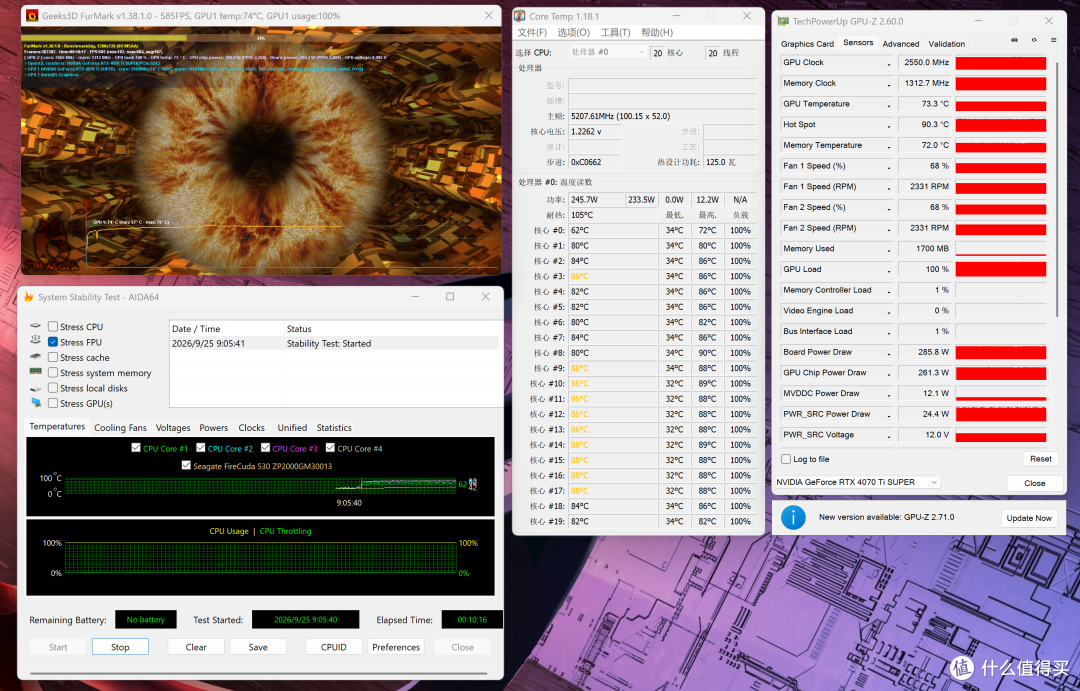Open the Memory Clock sensor dropdown
The width and height of the screenshot is (1080, 691).
click(889, 84)
